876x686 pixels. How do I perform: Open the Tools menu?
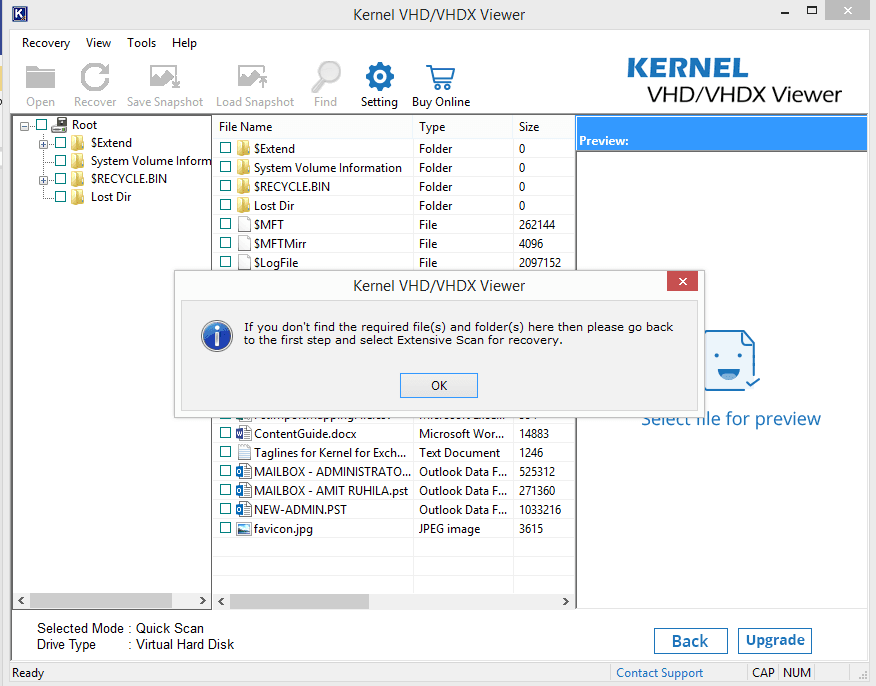(141, 43)
